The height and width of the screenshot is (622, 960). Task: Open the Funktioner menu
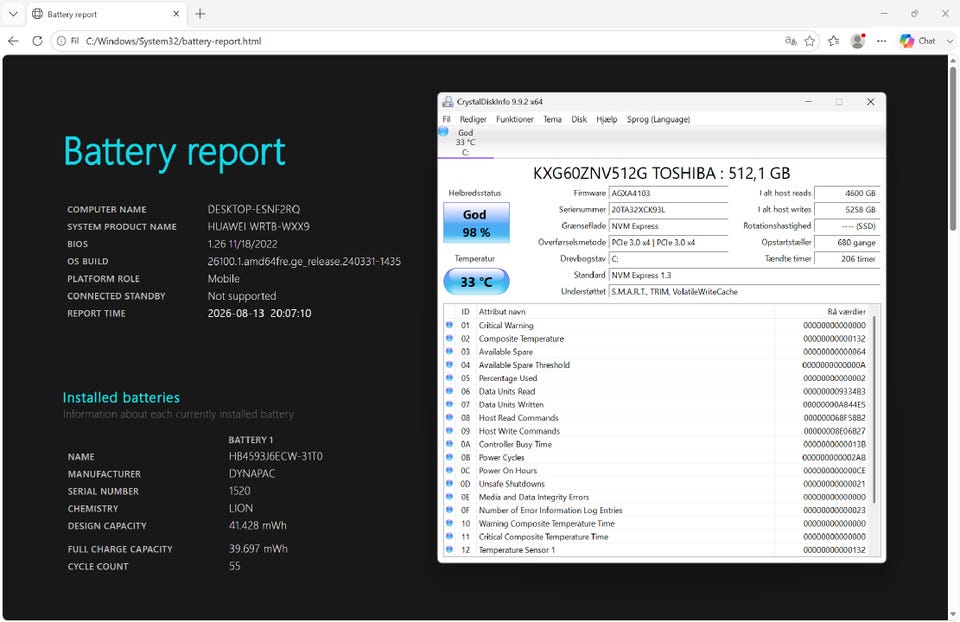[x=515, y=119]
